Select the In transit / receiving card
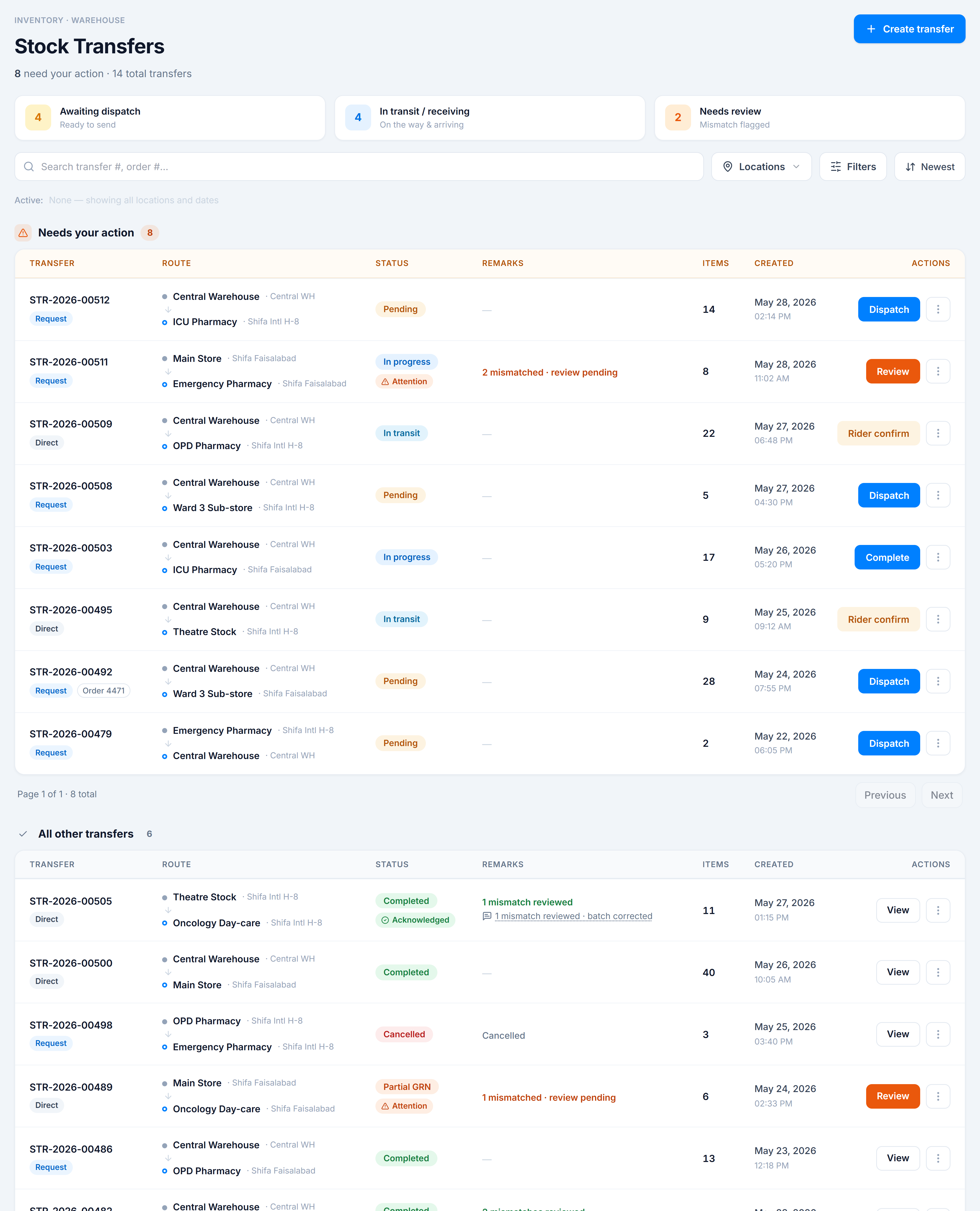This screenshot has height=1211, width=980. (x=490, y=117)
